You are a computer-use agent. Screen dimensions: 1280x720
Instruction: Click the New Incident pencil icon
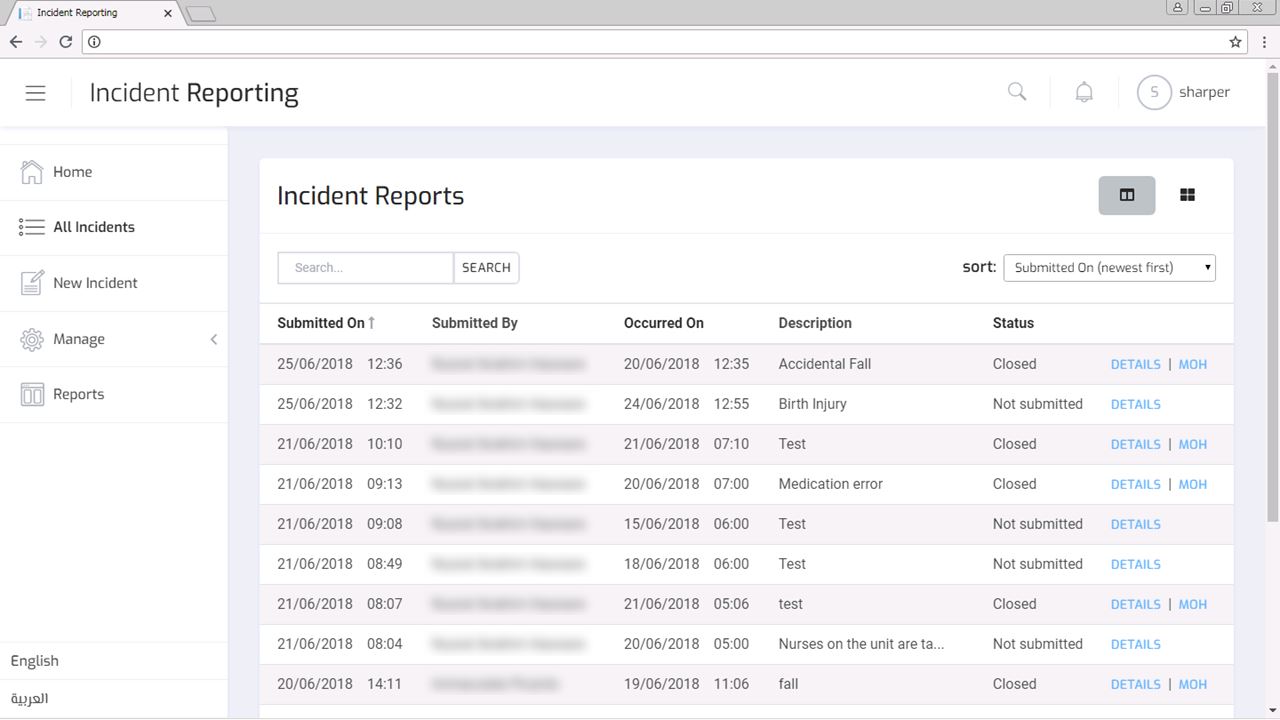[32, 283]
